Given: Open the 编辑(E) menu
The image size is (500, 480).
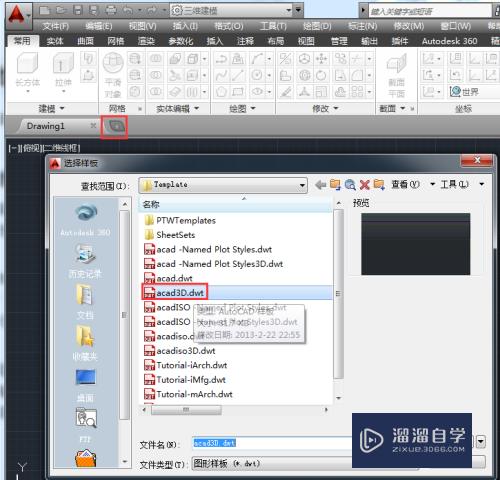Looking at the screenshot, I should click(x=99, y=26).
